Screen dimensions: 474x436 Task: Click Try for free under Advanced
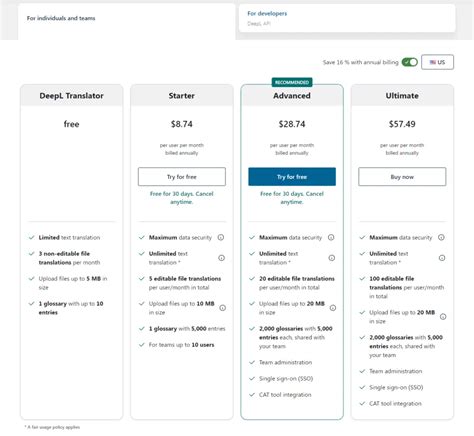292,177
